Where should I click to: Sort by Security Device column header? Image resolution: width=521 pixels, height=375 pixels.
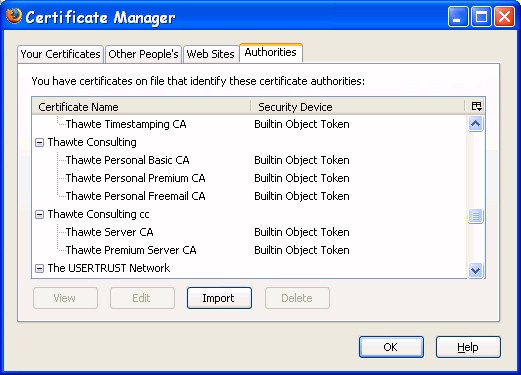[x=358, y=107]
